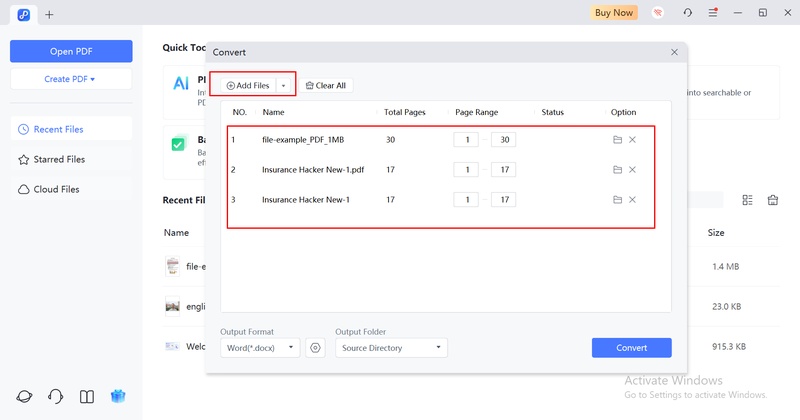The height and width of the screenshot is (420, 800).
Task: Click the Buy Now button
Action: [x=614, y=13]
